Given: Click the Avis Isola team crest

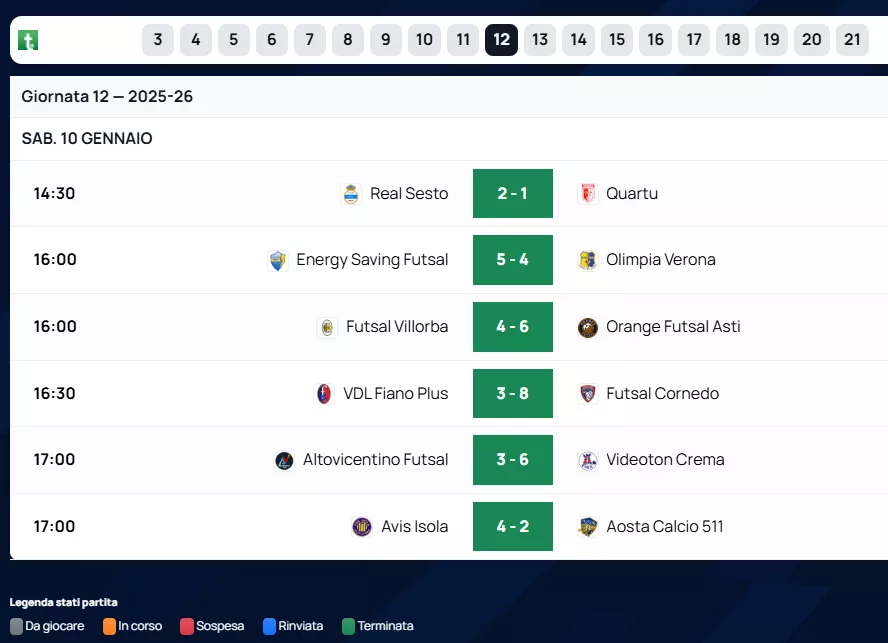Looking at the screenshot, I should tap(362, 527).
